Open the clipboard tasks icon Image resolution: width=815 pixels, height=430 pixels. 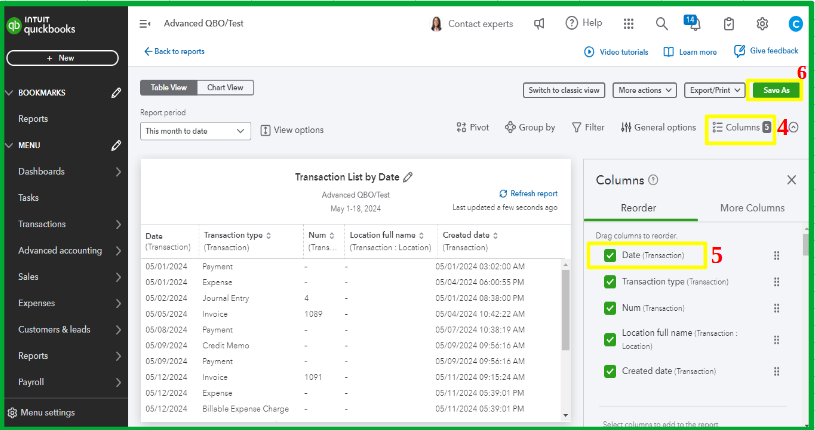[x=729, y=24]
